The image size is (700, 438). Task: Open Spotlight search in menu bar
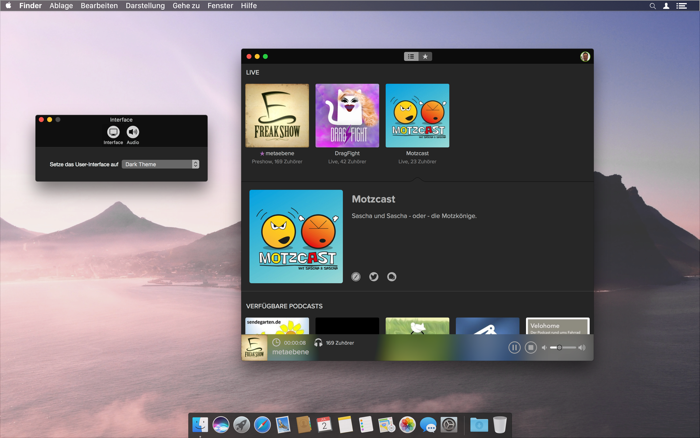[x=653, y=6]
